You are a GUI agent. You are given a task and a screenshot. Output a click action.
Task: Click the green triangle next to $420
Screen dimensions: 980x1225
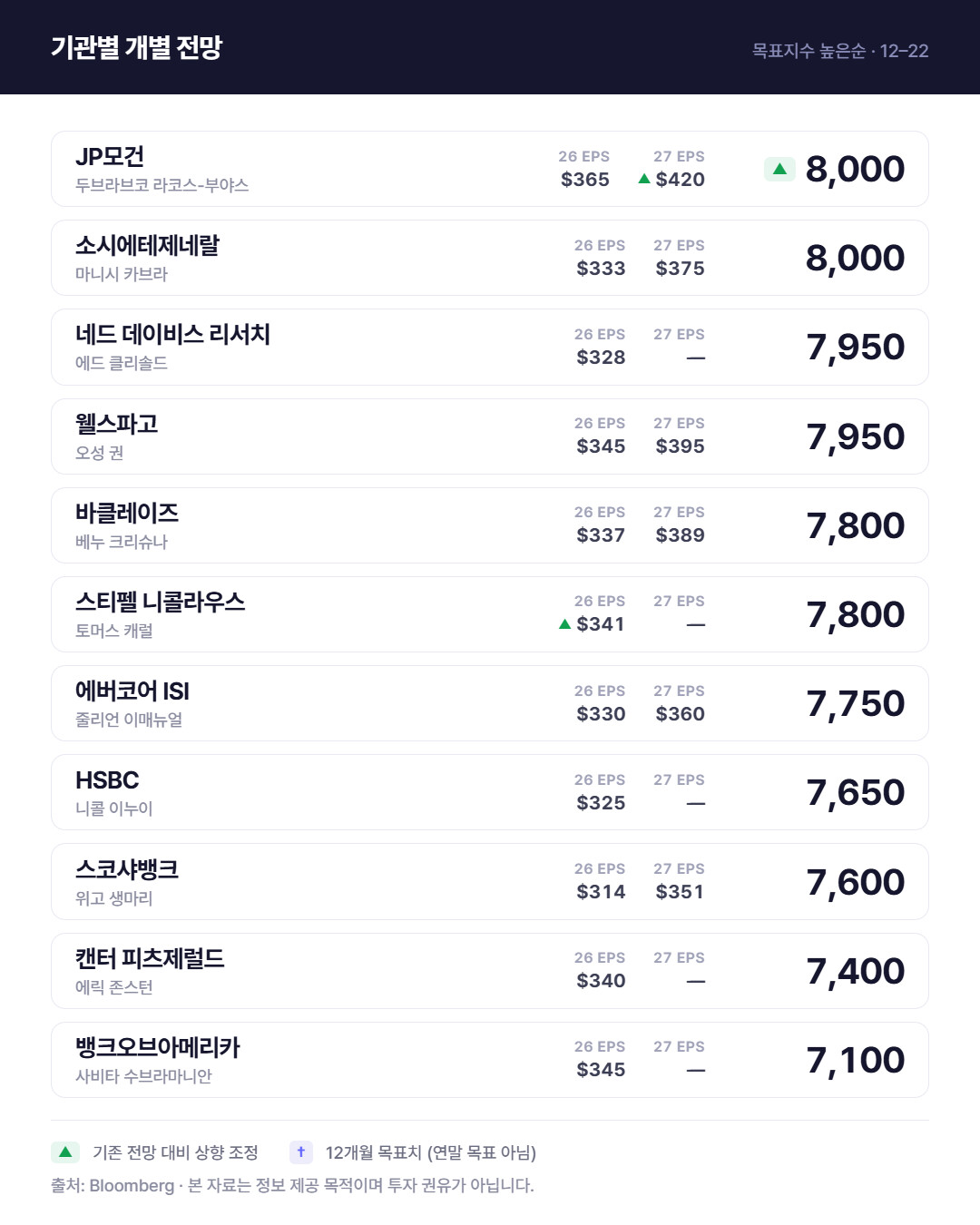tap(644, 179)
